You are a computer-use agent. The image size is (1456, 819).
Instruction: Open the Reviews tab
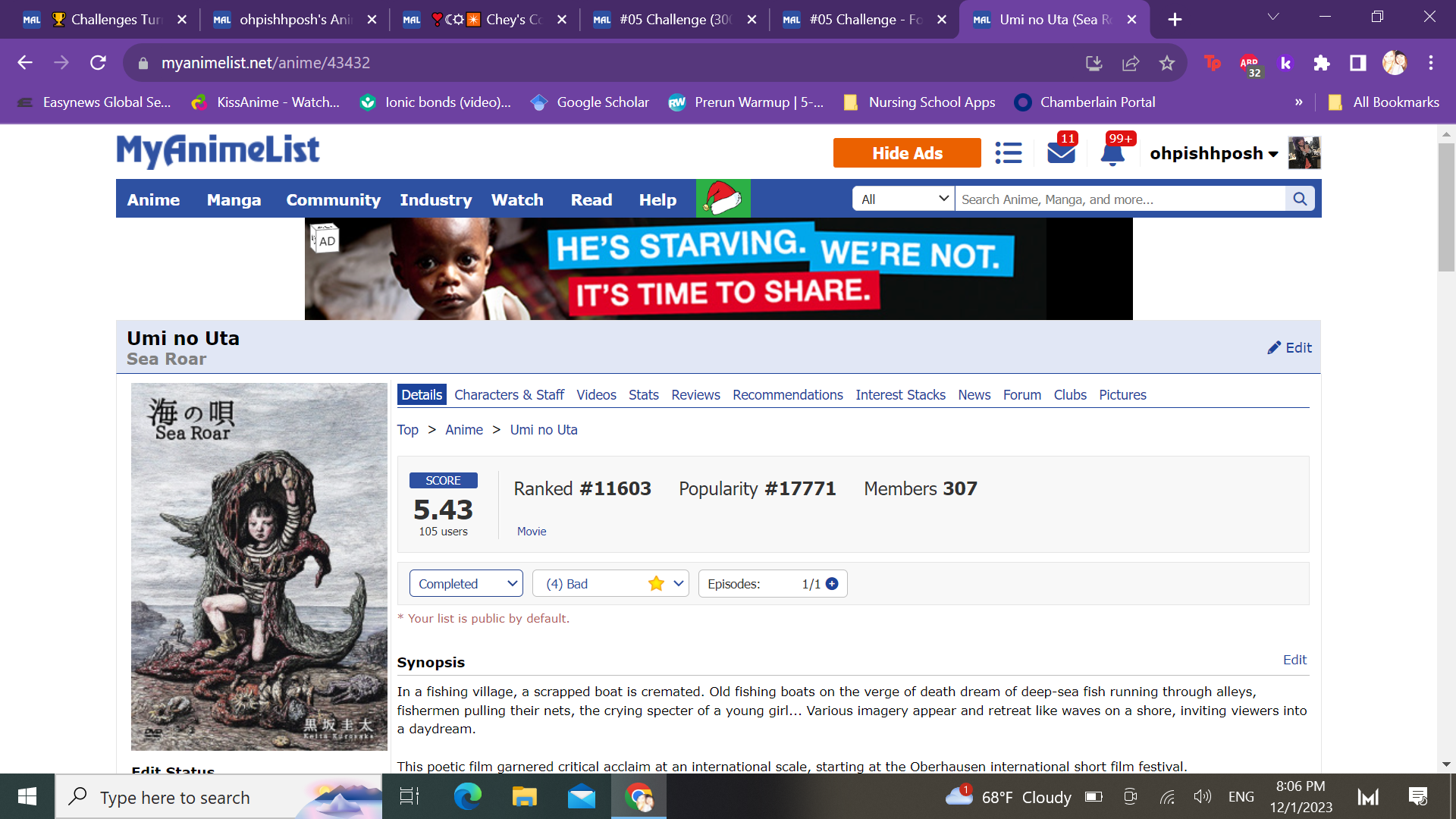coord(695,394)
